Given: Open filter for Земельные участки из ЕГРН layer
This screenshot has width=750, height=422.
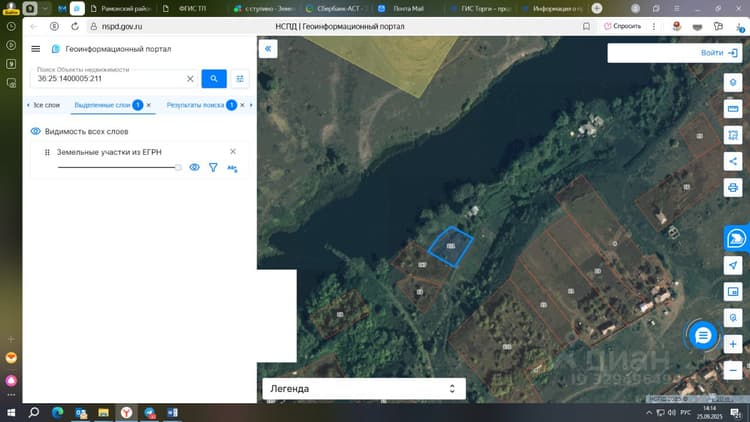Looking at the screenshot, I should click(x=213, y=167).
